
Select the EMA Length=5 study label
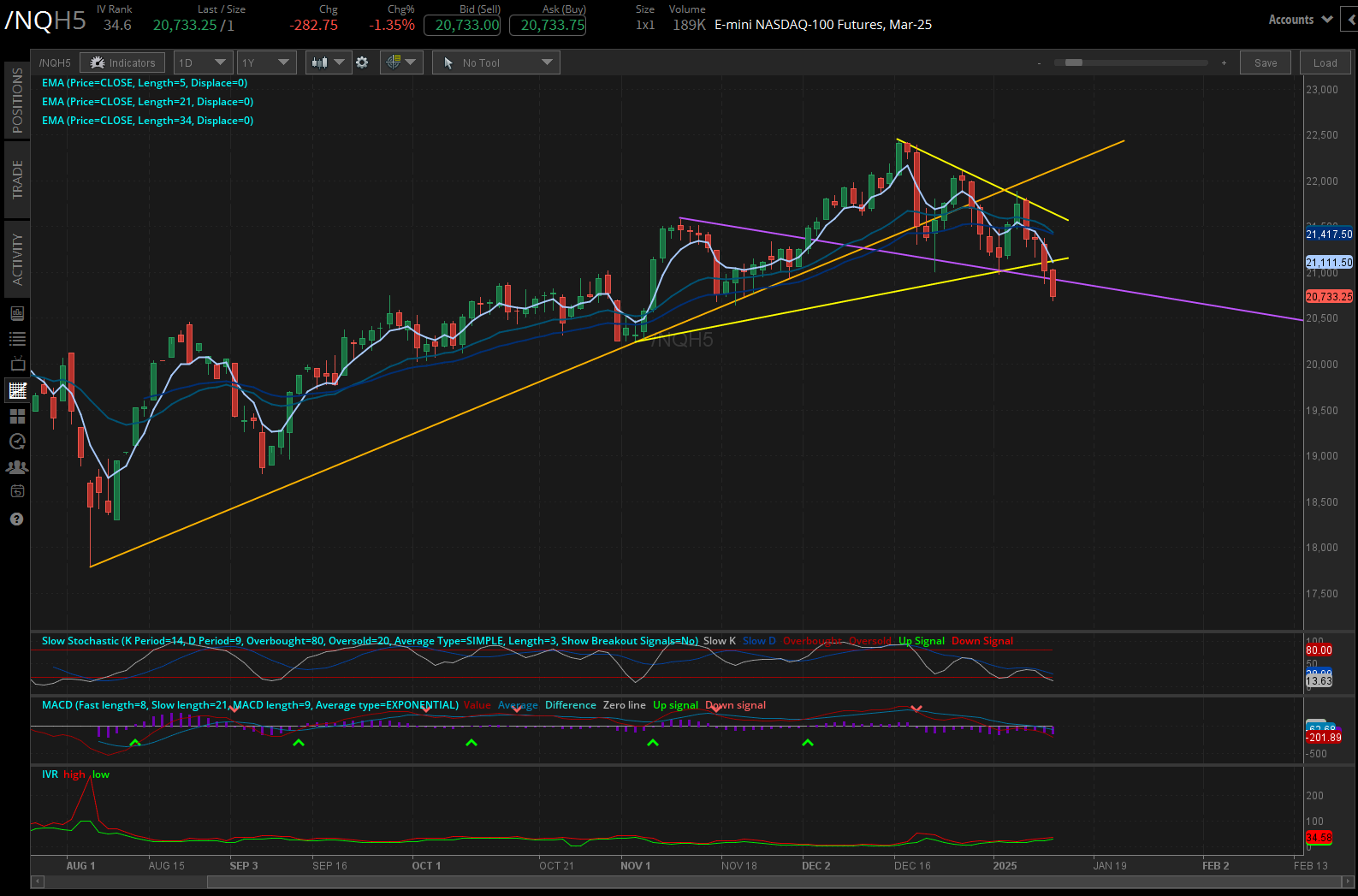click(x=145, y=83)
